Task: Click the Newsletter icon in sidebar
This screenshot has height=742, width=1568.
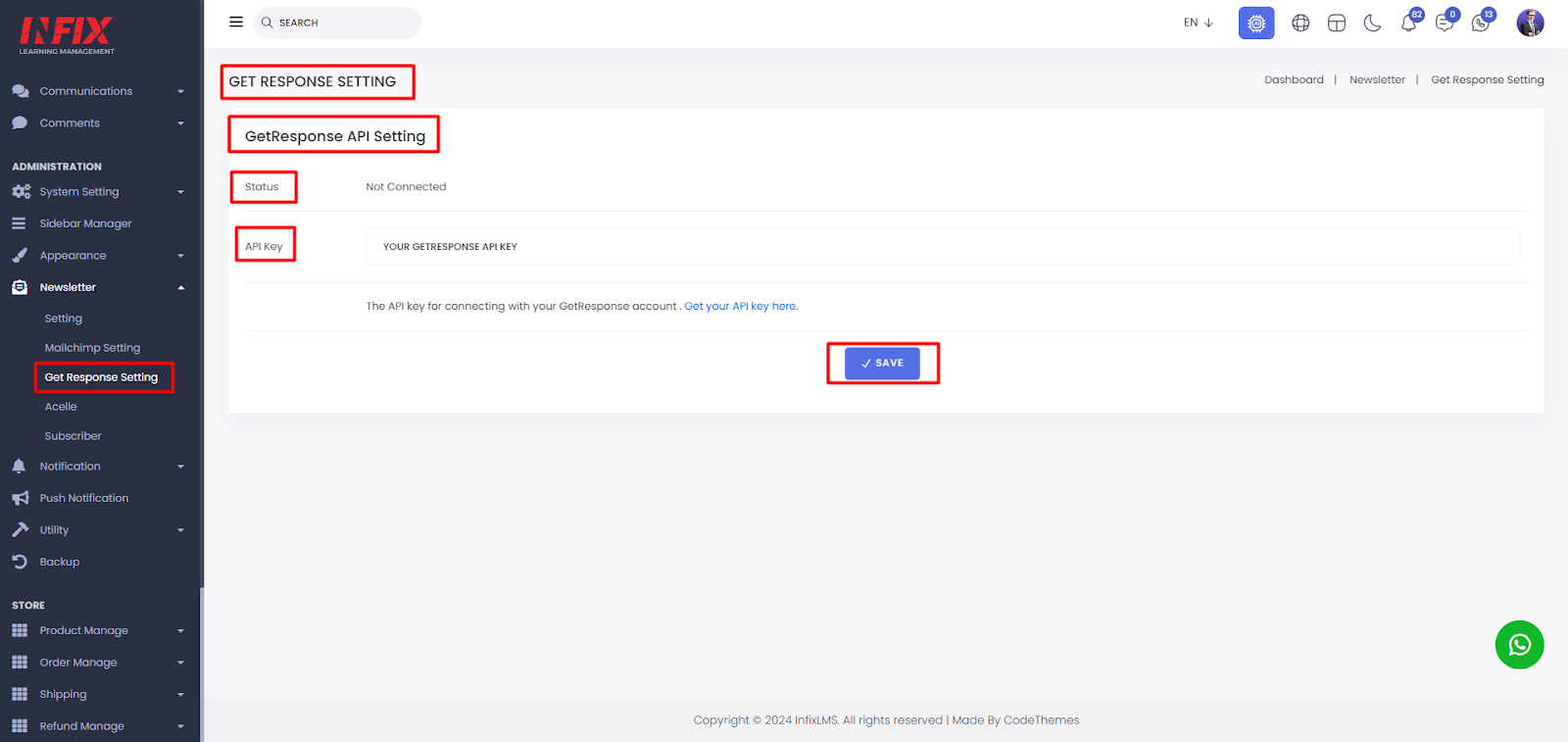Action: 20,287
